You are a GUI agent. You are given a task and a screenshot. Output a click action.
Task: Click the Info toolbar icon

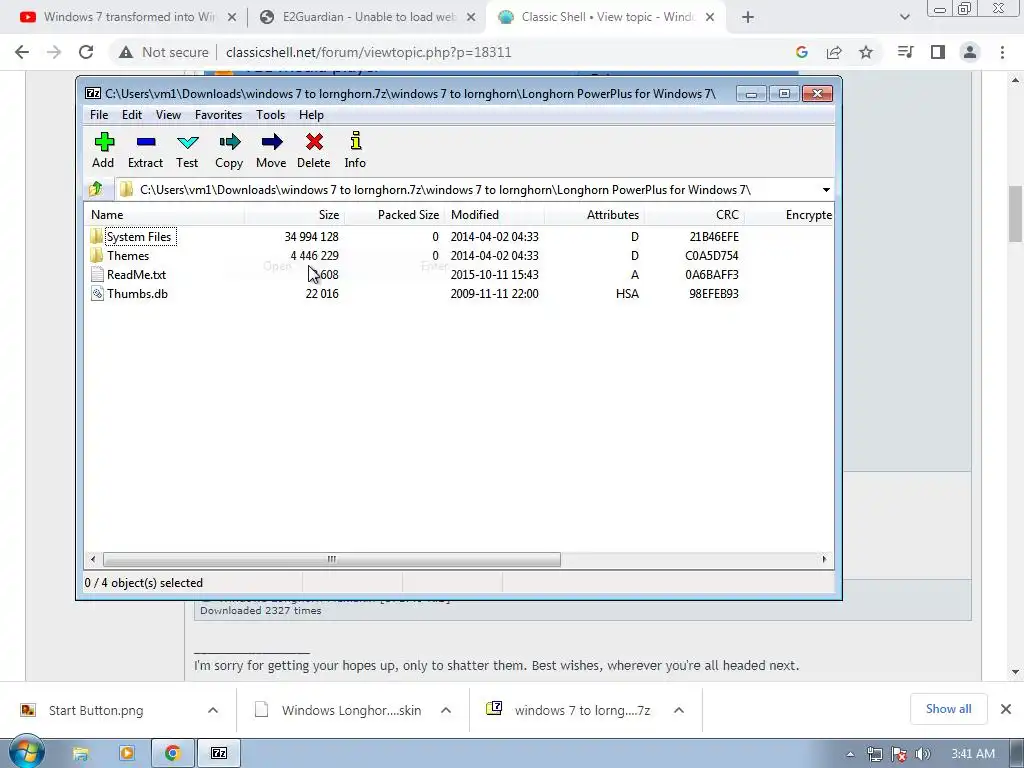355,141
